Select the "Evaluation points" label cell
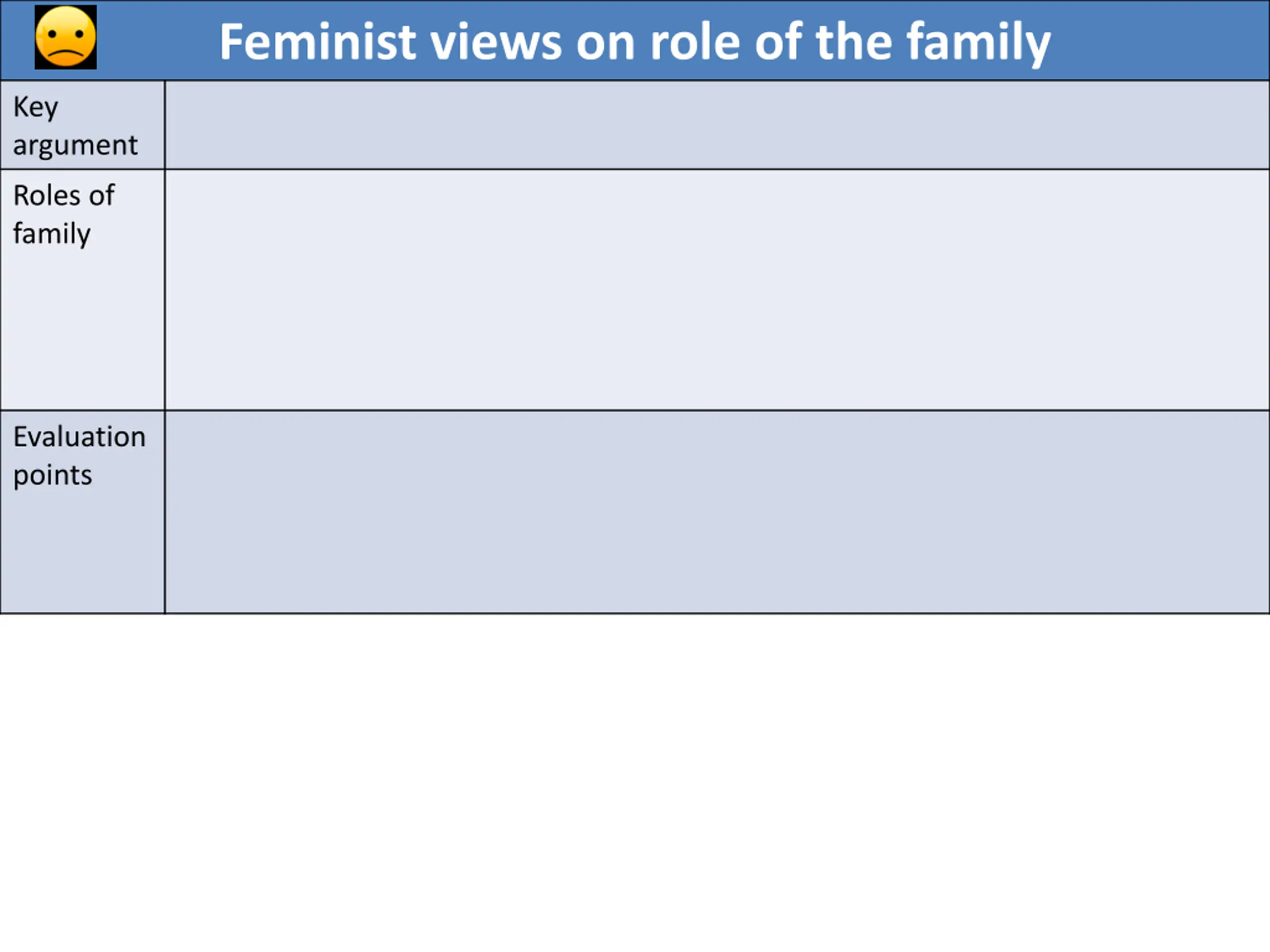 point(83,512)
